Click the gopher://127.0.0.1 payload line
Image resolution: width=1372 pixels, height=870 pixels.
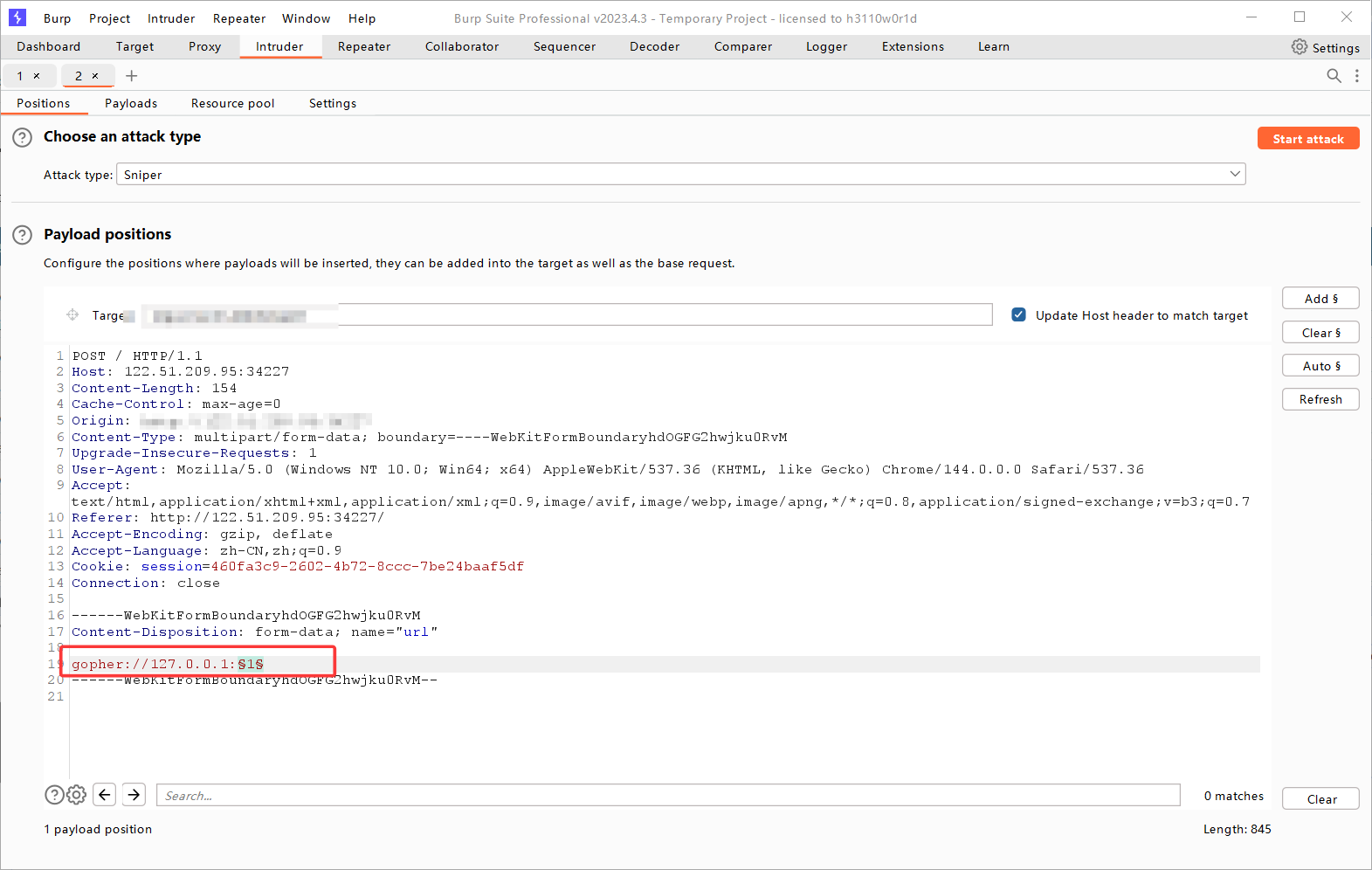pyautogui.click(x=168, y=665)
